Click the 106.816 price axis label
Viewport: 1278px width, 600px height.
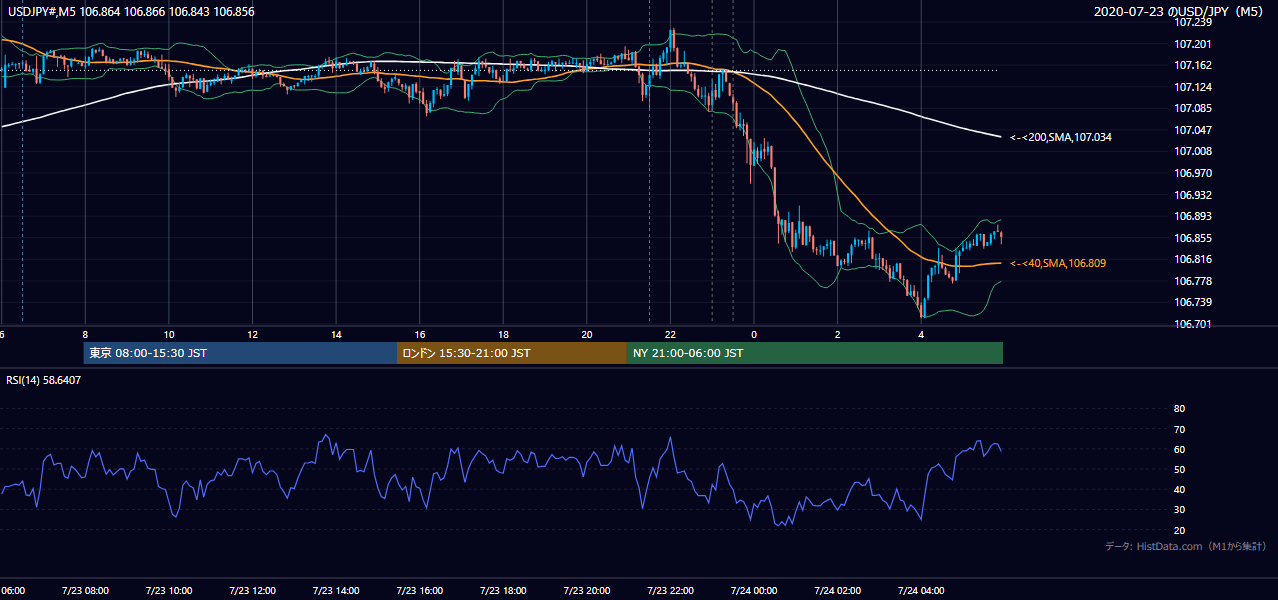point(1194,259)
